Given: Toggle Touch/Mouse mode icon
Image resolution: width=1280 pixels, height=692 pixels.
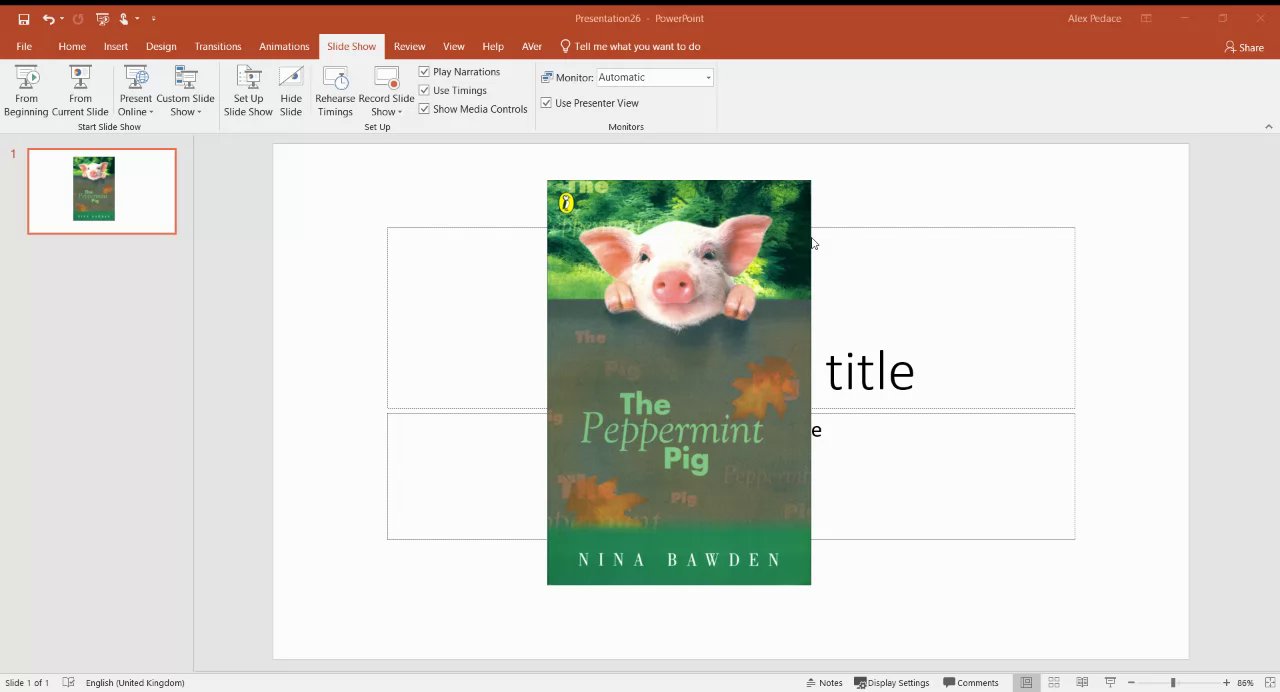Looking at the screenshot, I should coord(124,19).
